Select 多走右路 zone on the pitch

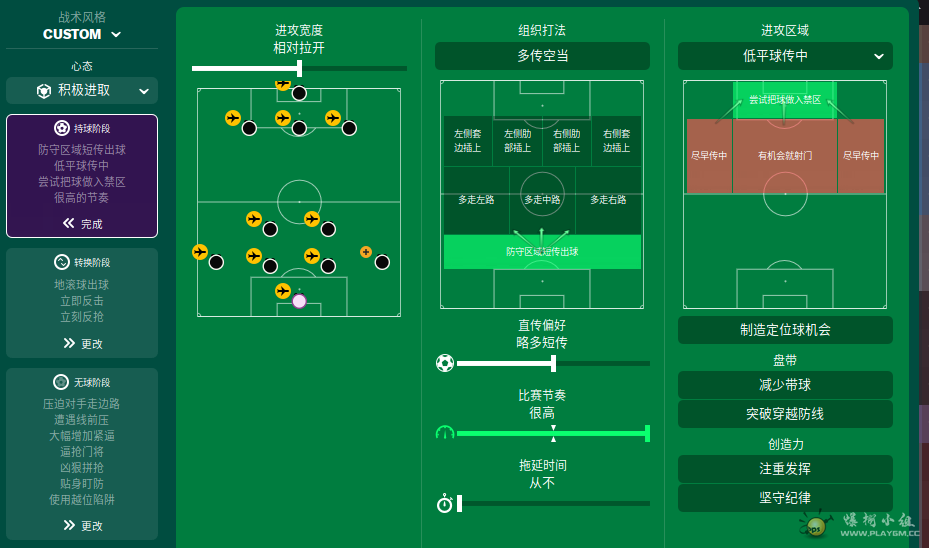click(608, 200)
